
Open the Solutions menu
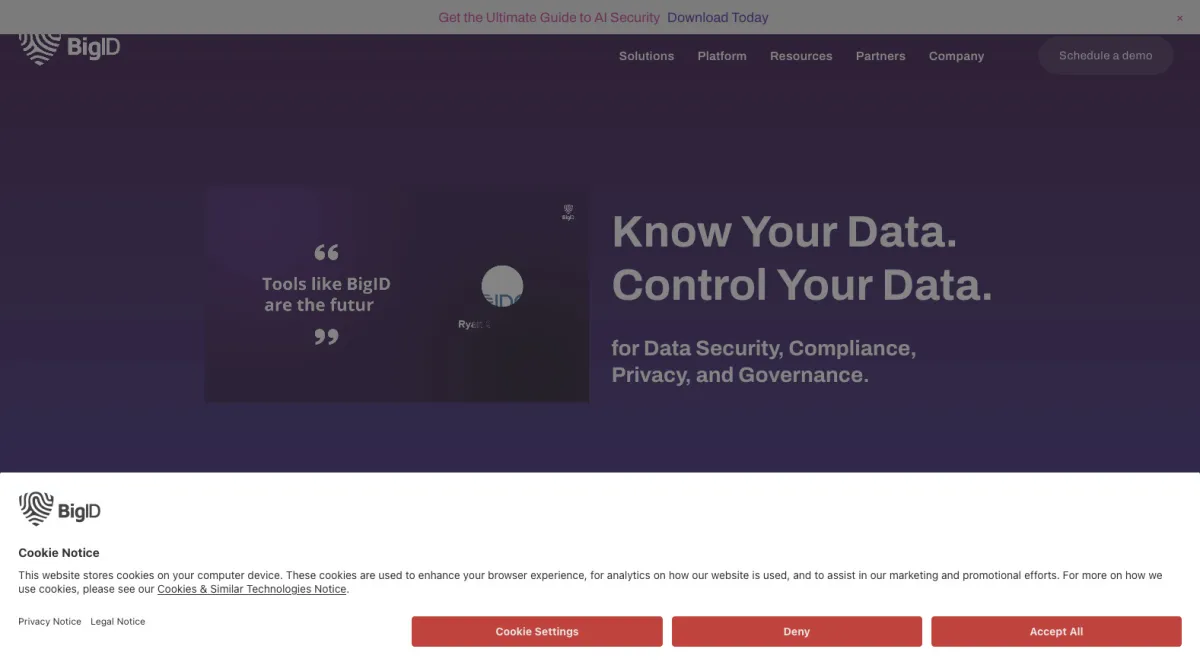[x=646, y=56]
